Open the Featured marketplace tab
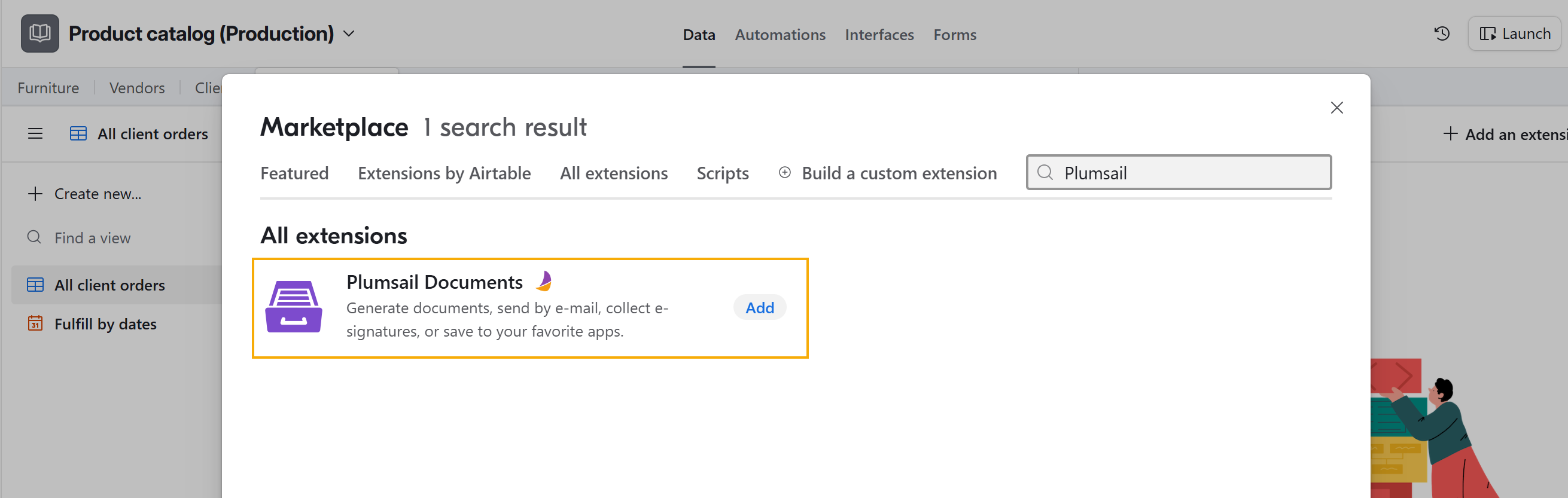The height and width of the screenshot is (498, 1568). (294, 173)
